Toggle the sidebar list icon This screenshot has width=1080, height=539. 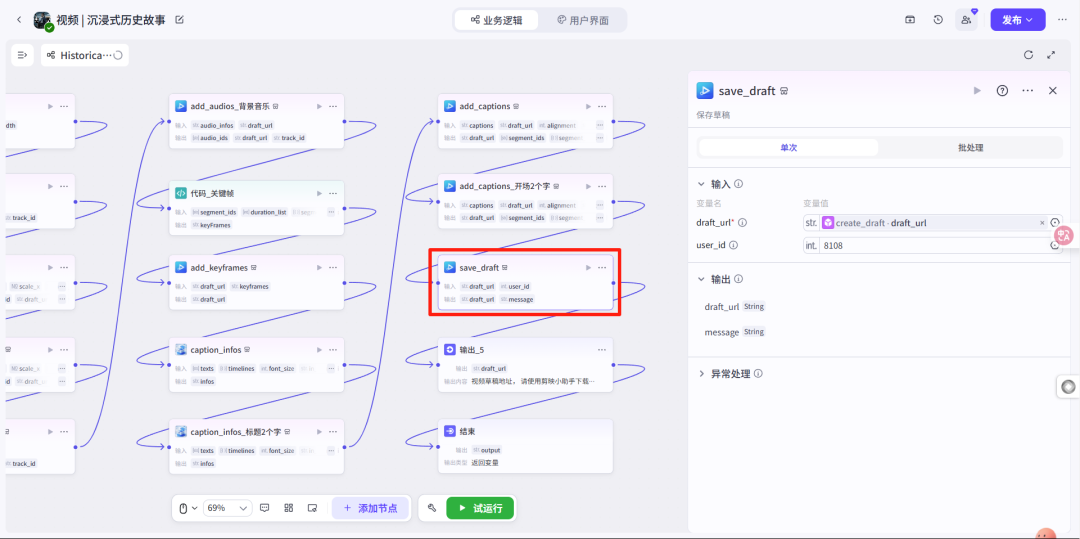22,55
